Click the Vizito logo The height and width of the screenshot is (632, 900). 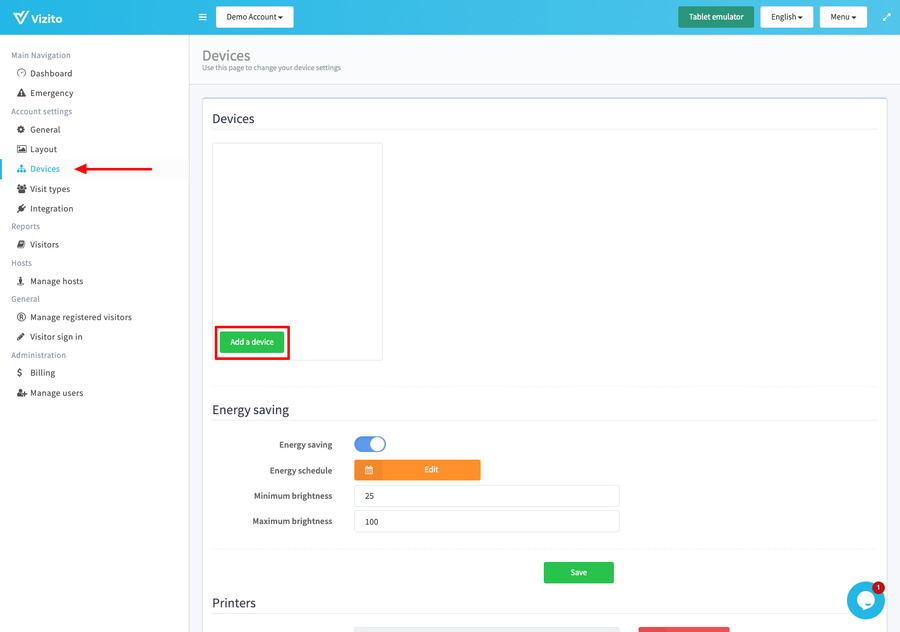(35, 17)
